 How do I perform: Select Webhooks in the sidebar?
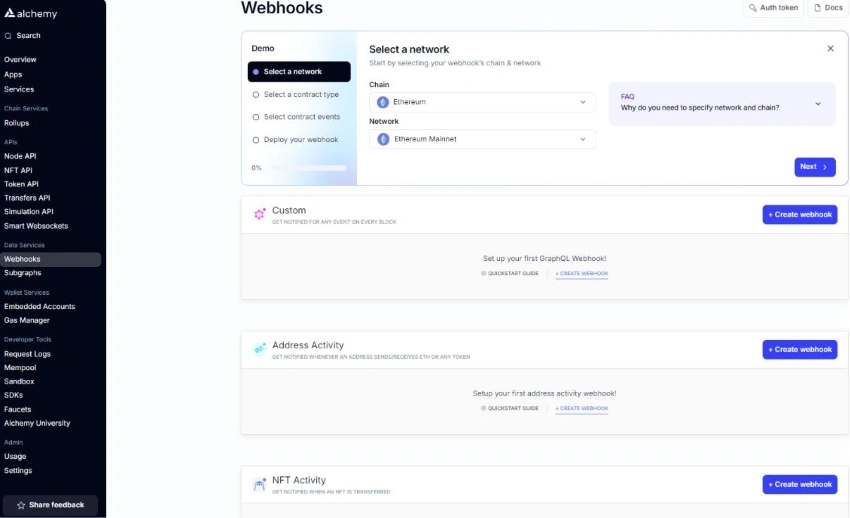(x=50, y=259)
